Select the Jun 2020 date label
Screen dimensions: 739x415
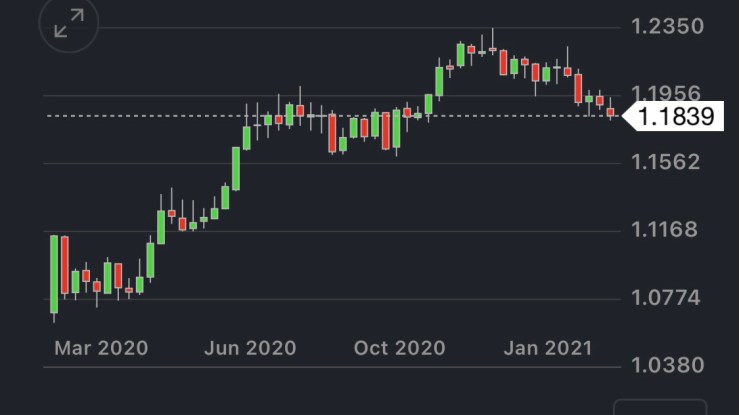click(250, 348)
